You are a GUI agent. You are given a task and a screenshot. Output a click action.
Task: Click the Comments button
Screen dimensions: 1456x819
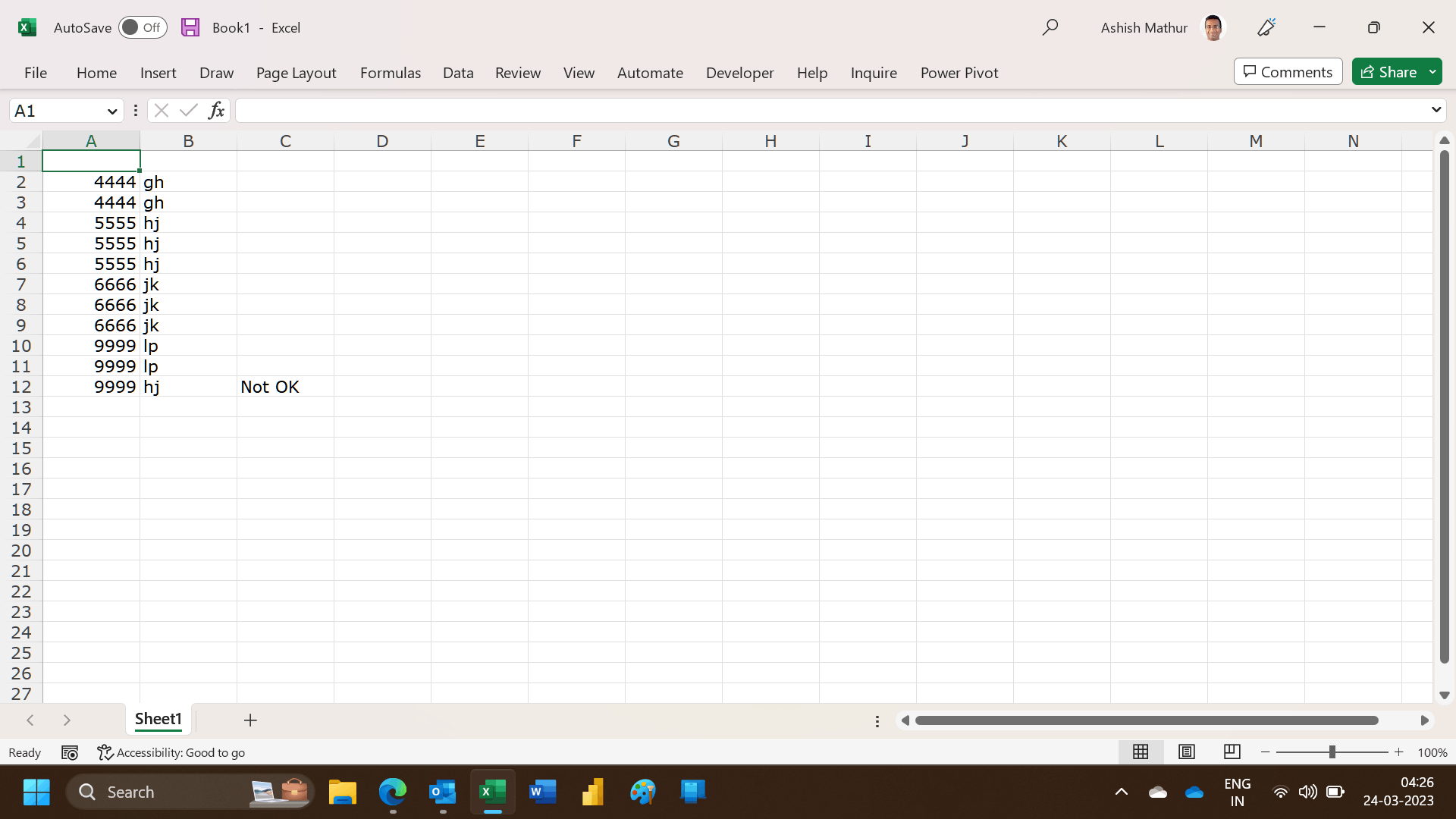1288,72
